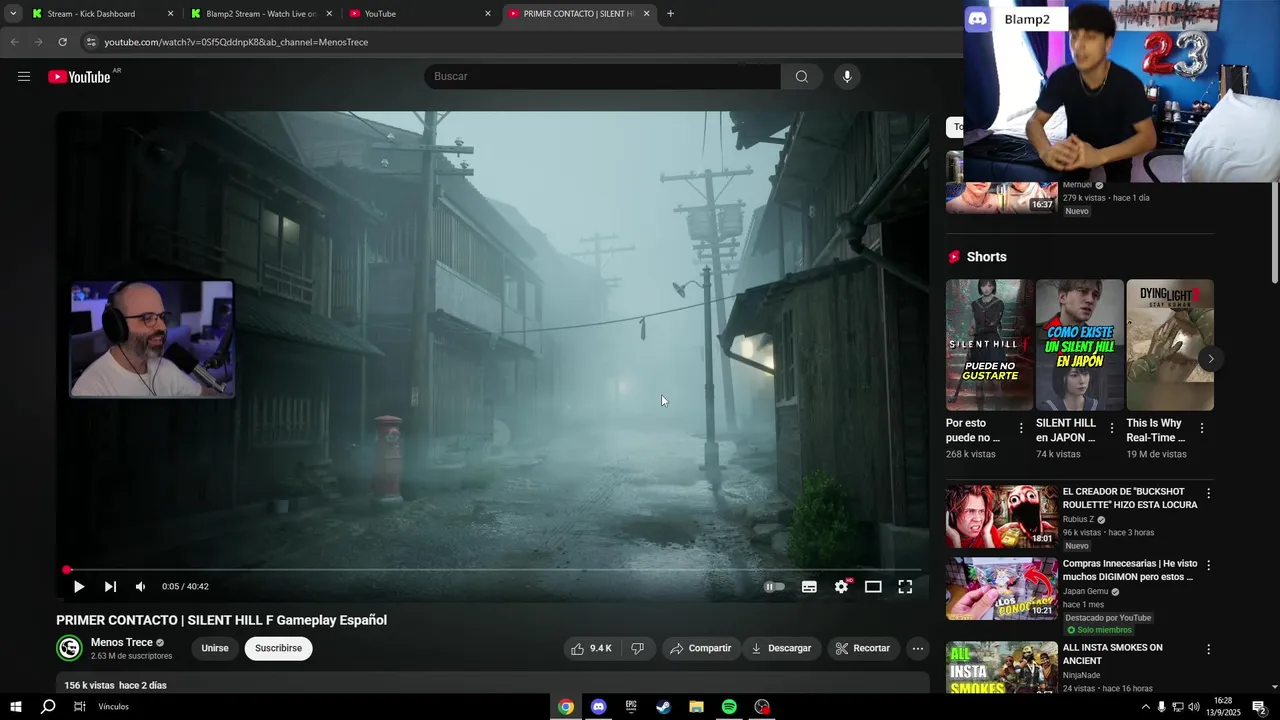Viewport: 1280px width, 720px height.
Task: Open Windows taskbar search
Action: pos(48,707)
